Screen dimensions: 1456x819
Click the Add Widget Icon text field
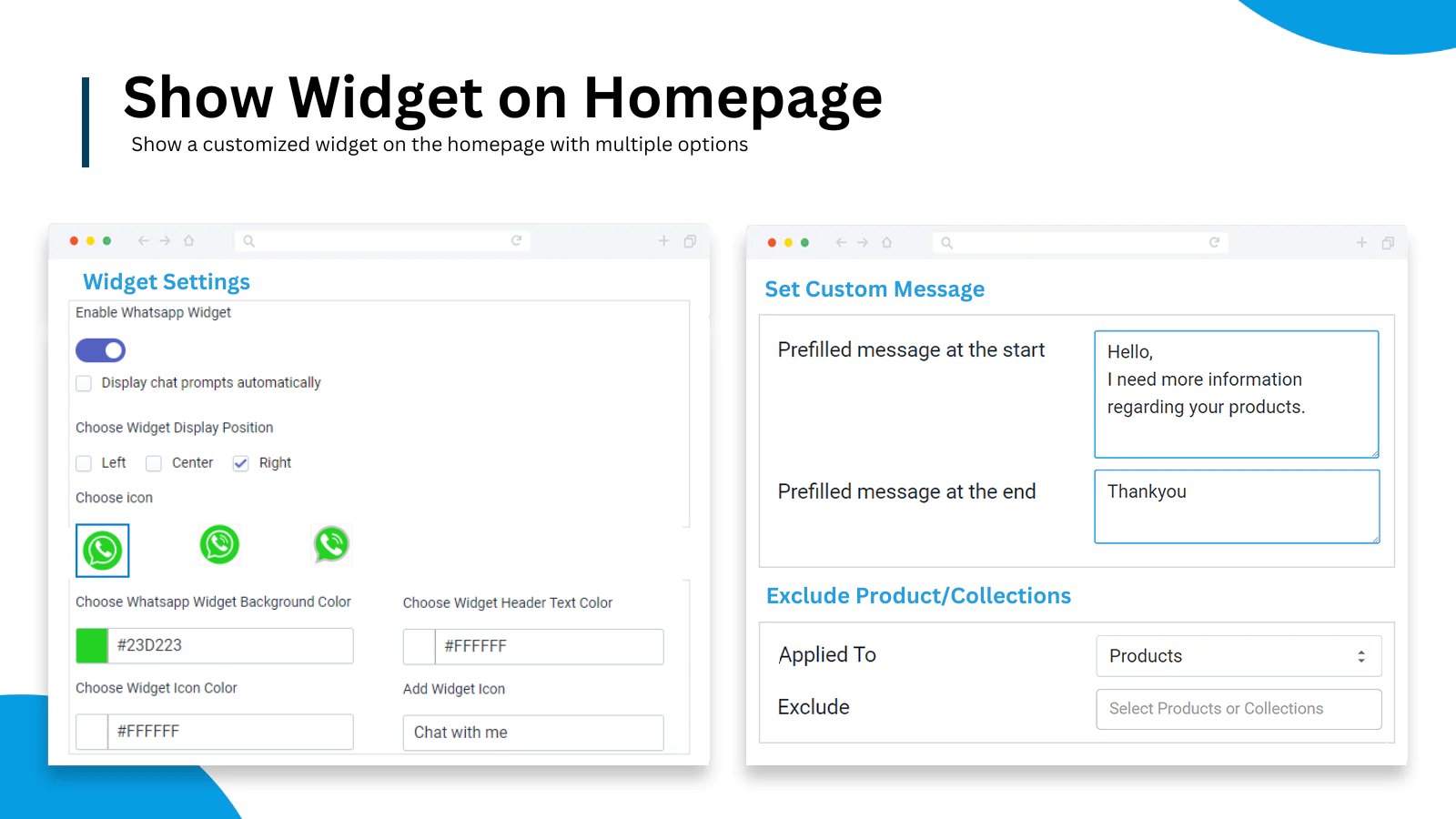(532, 733)
